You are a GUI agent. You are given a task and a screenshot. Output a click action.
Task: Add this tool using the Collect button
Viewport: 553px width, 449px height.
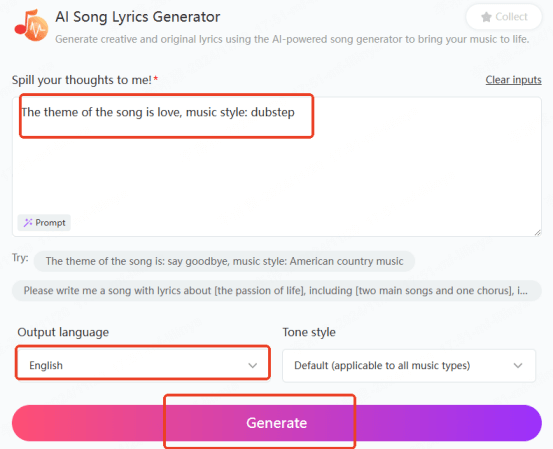(504, 17)
